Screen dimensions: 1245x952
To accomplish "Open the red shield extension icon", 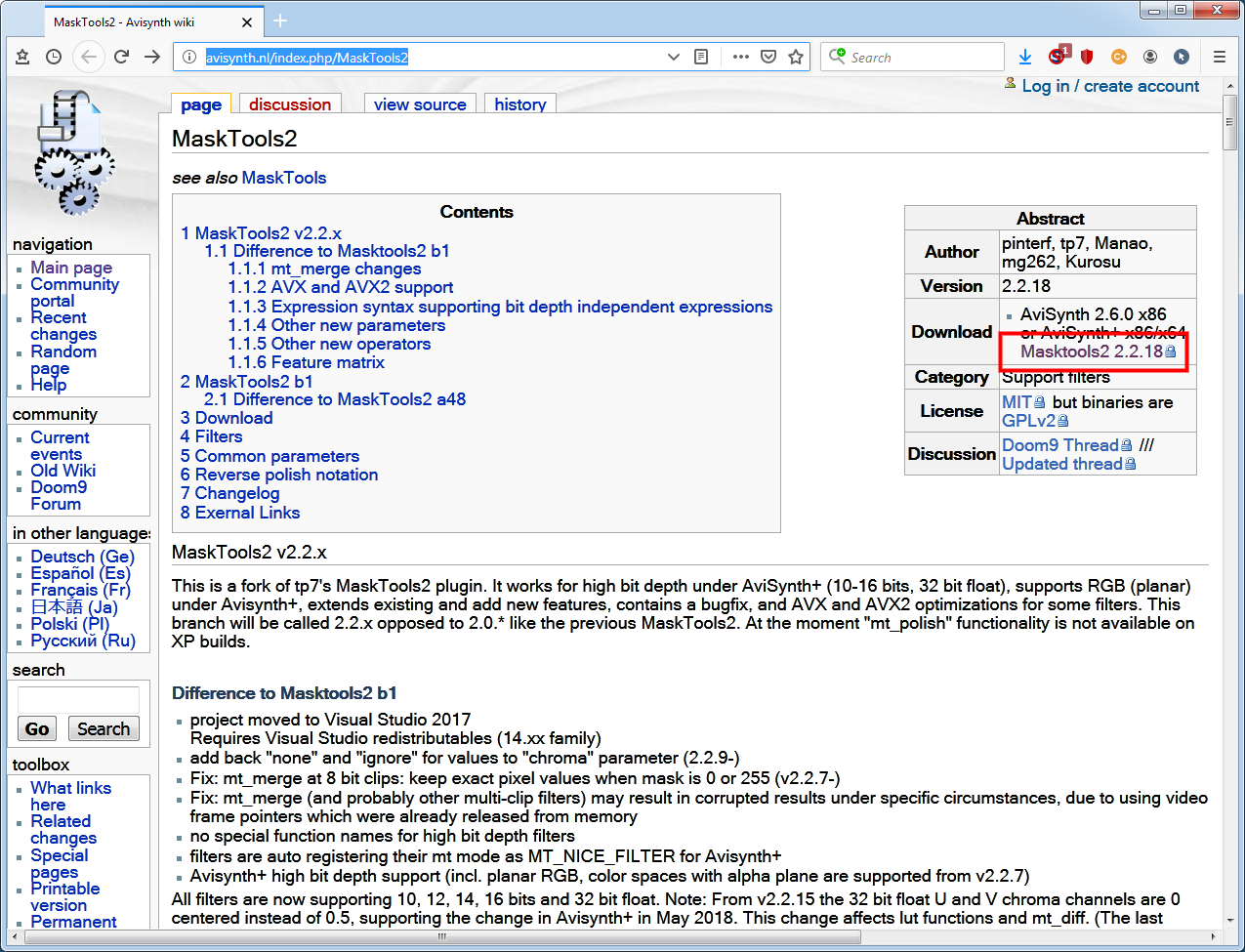I will click(x=1087, y=57).
